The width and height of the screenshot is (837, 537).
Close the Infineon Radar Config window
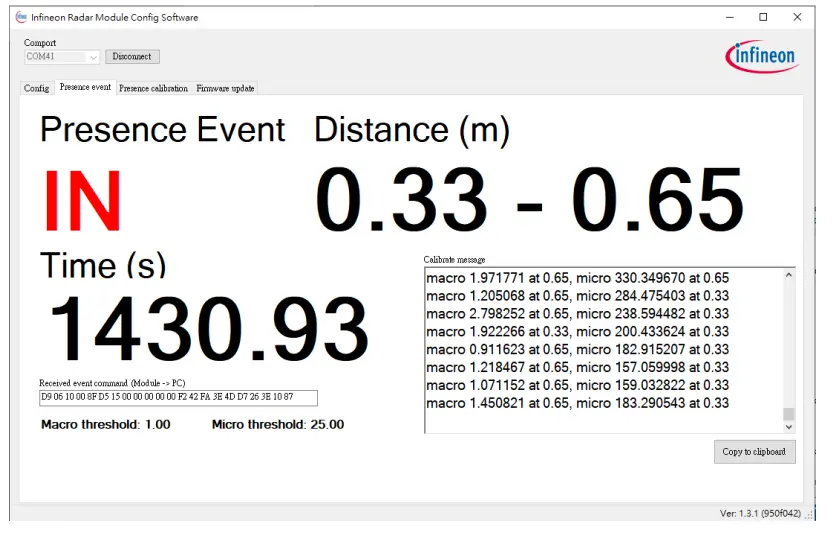coord(797,17)
